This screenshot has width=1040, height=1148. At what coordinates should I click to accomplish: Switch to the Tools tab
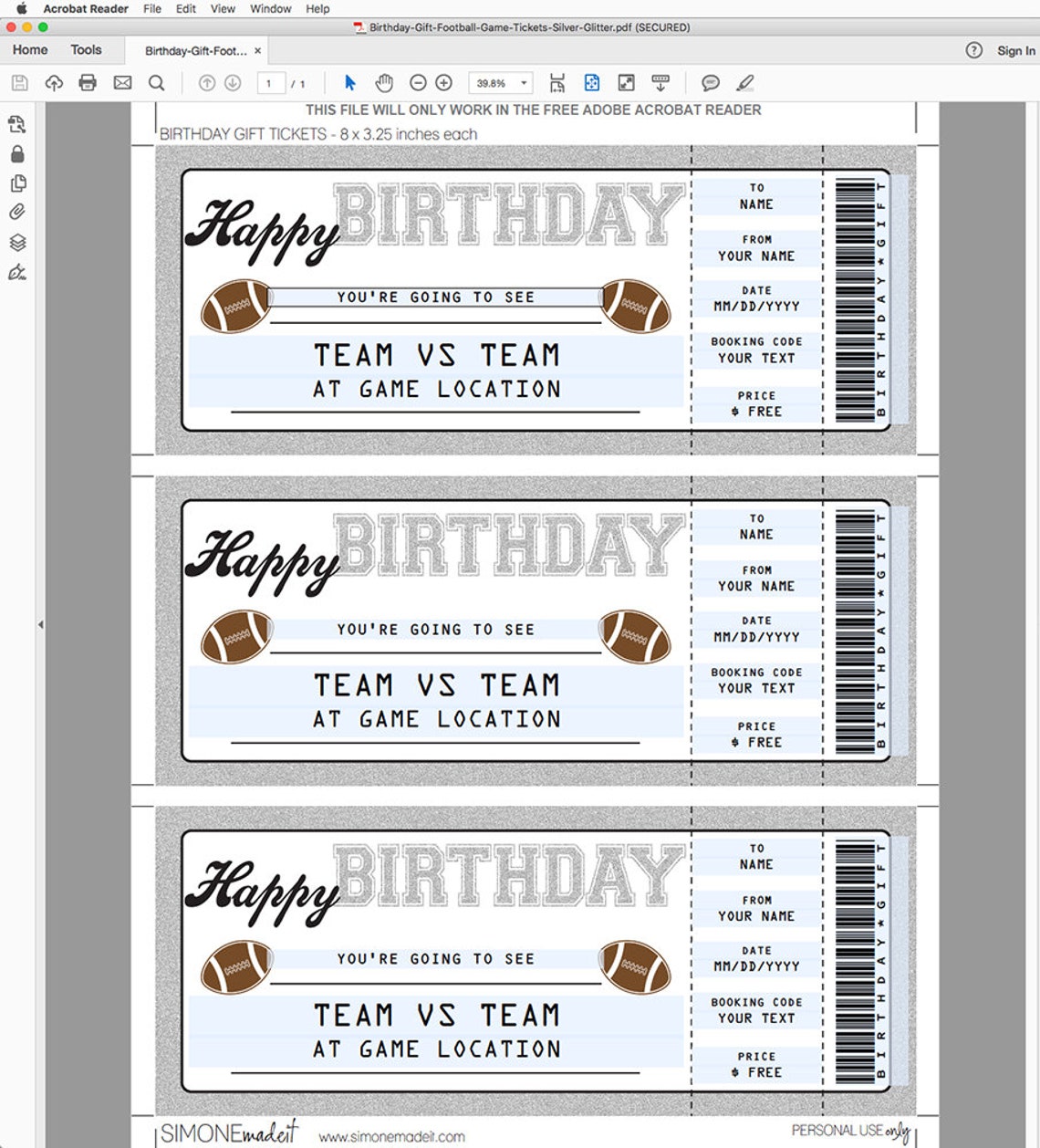[x=85, y=49]
